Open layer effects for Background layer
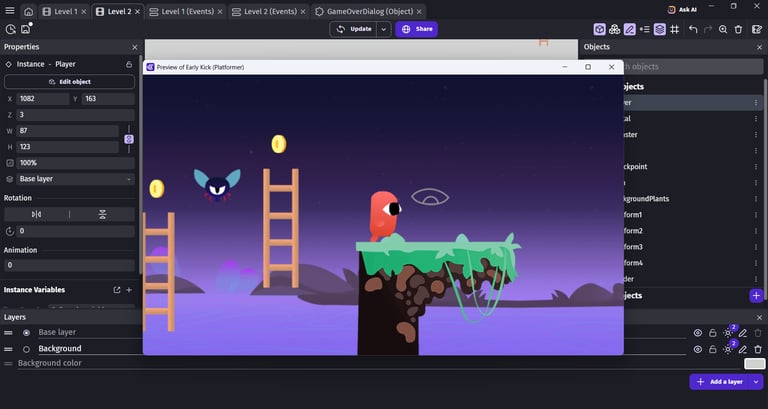 pyautogui.click(x=728, y=349)
